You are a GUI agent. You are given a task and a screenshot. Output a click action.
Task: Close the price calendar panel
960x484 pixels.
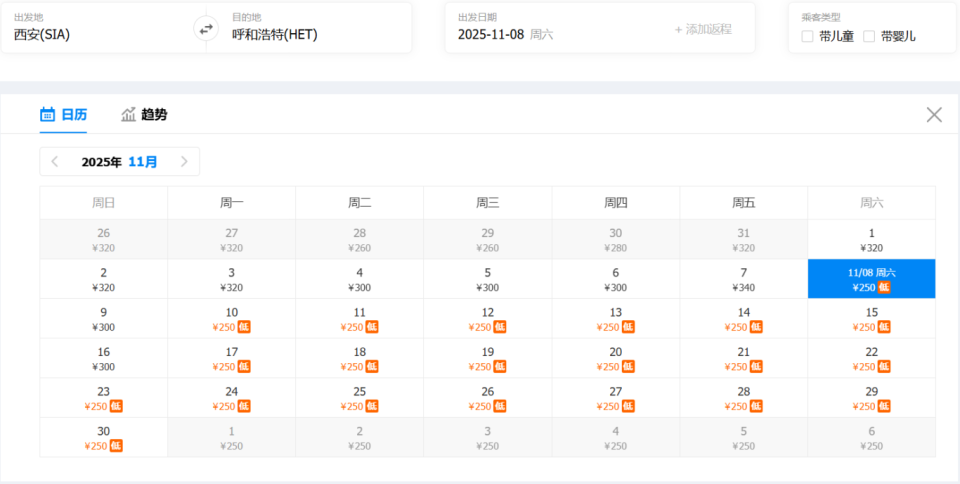934,115
